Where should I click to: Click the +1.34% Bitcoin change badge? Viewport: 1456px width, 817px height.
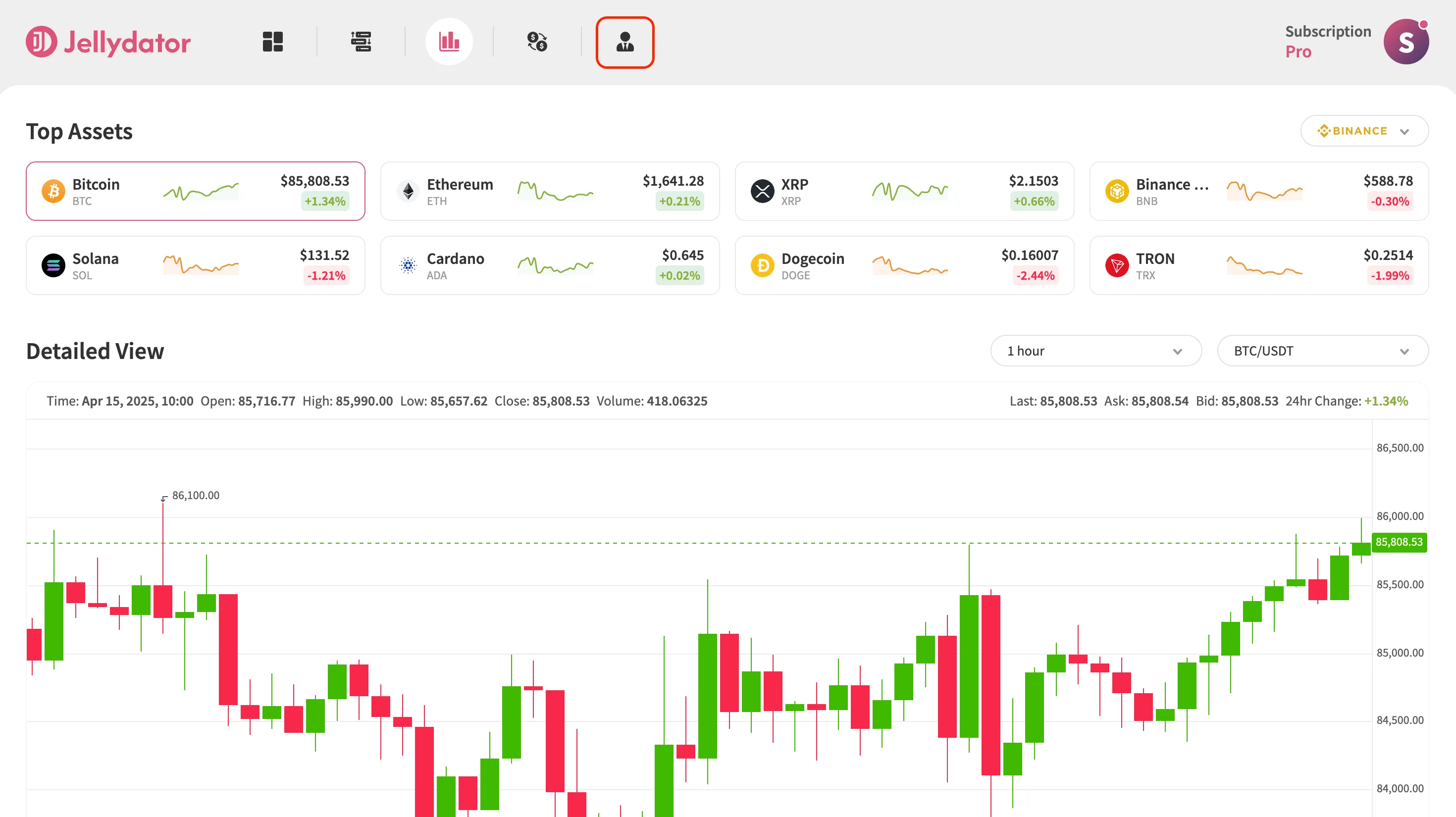tap(325, 201)
